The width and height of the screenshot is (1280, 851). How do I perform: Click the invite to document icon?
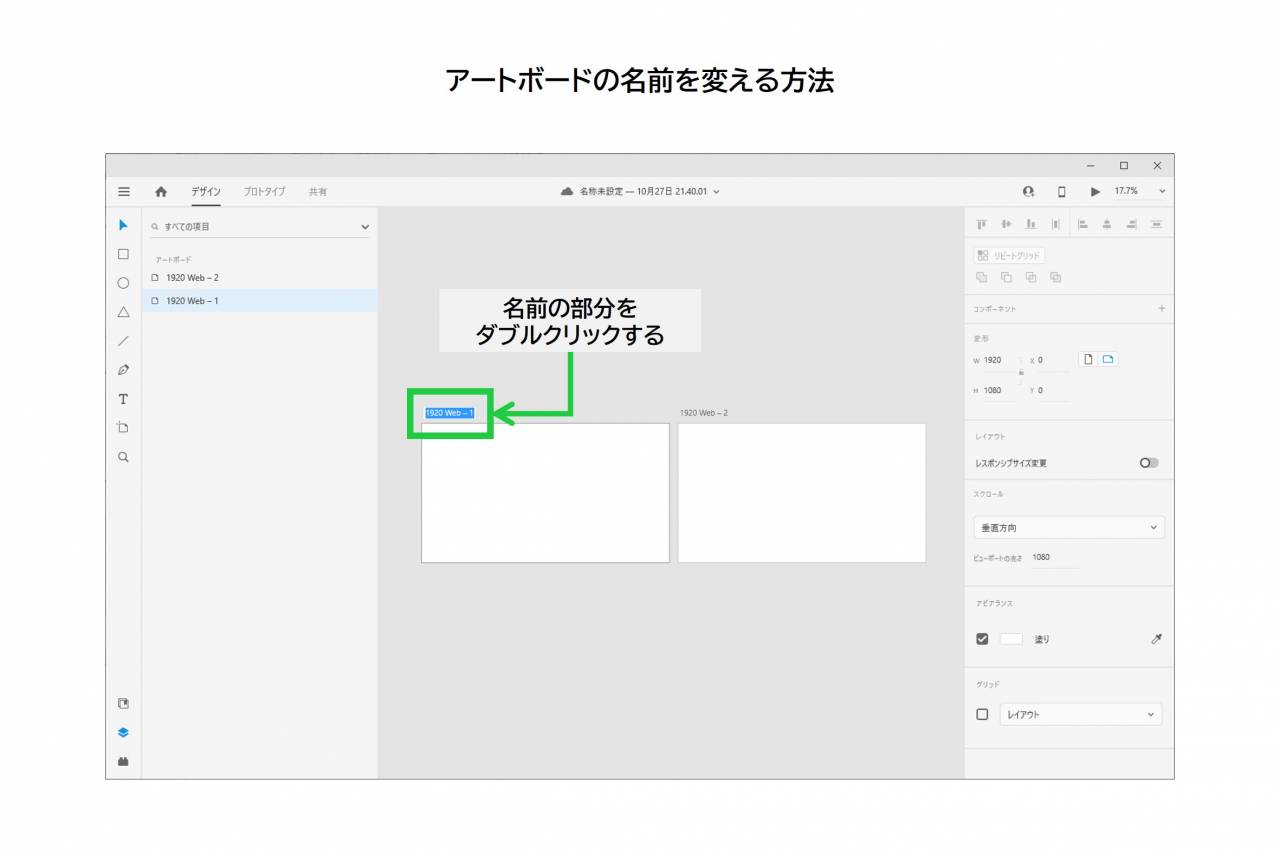(1028, 192)
